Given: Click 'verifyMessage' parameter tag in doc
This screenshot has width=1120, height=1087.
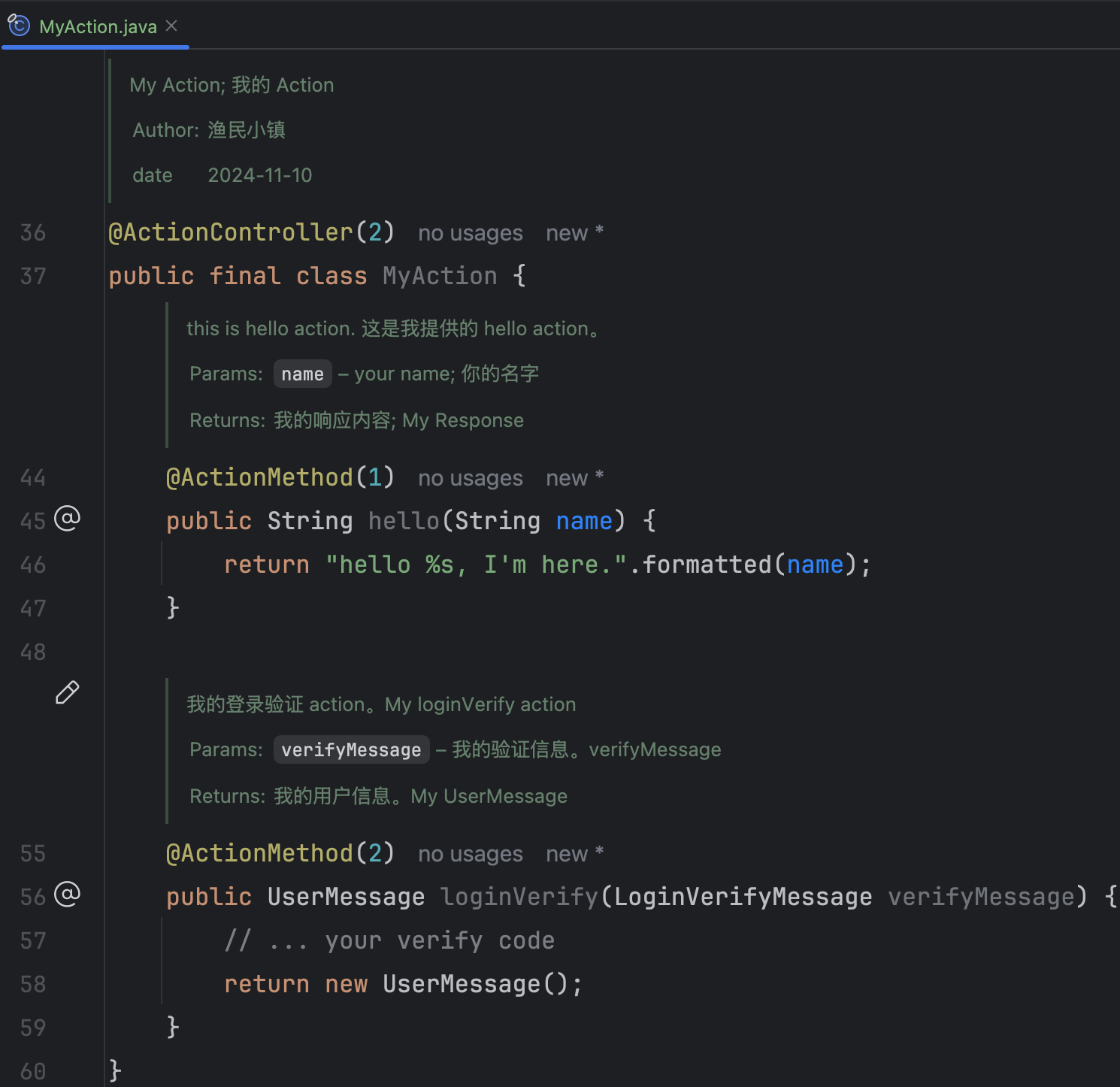Looking at the screenshot, I should (x=351, y=750).
